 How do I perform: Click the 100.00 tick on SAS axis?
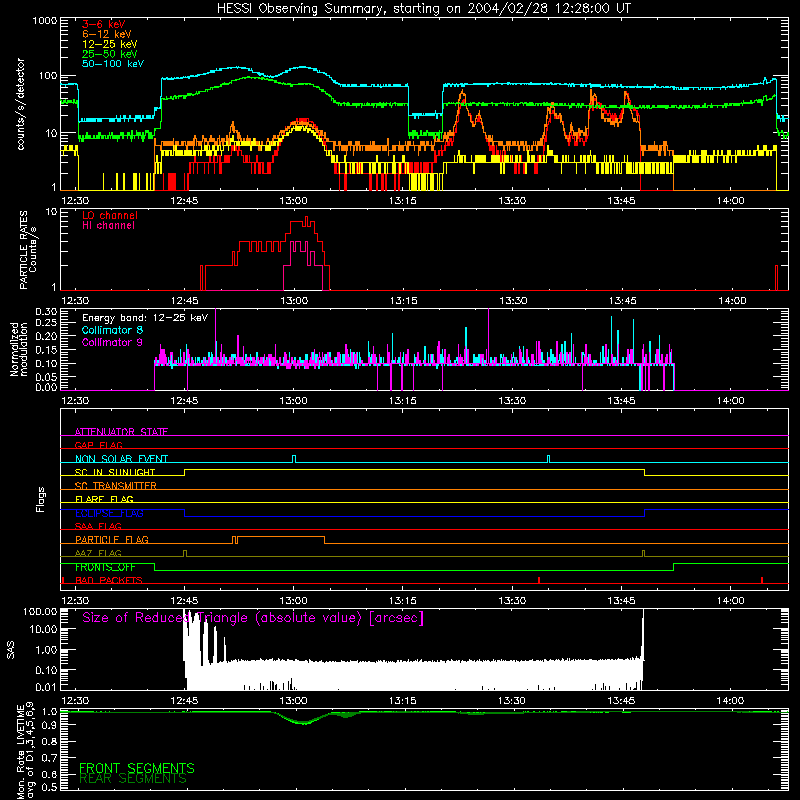pyautogui.click(x=40, y=611)
